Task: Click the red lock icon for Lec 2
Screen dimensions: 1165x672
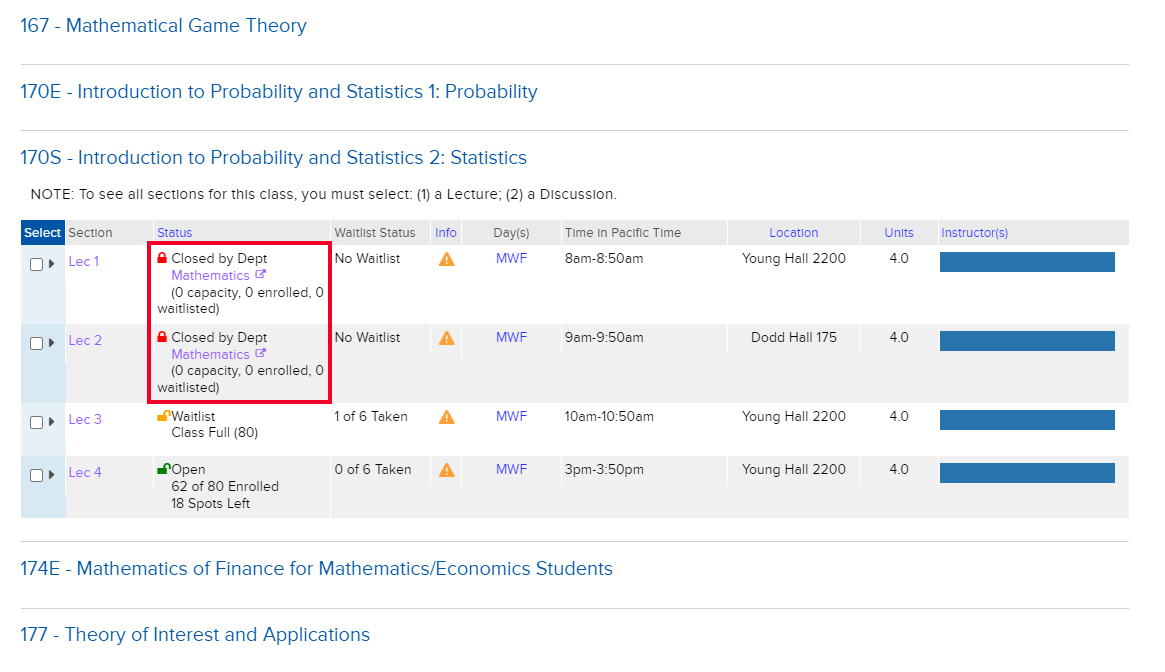Action: (162, 337)
